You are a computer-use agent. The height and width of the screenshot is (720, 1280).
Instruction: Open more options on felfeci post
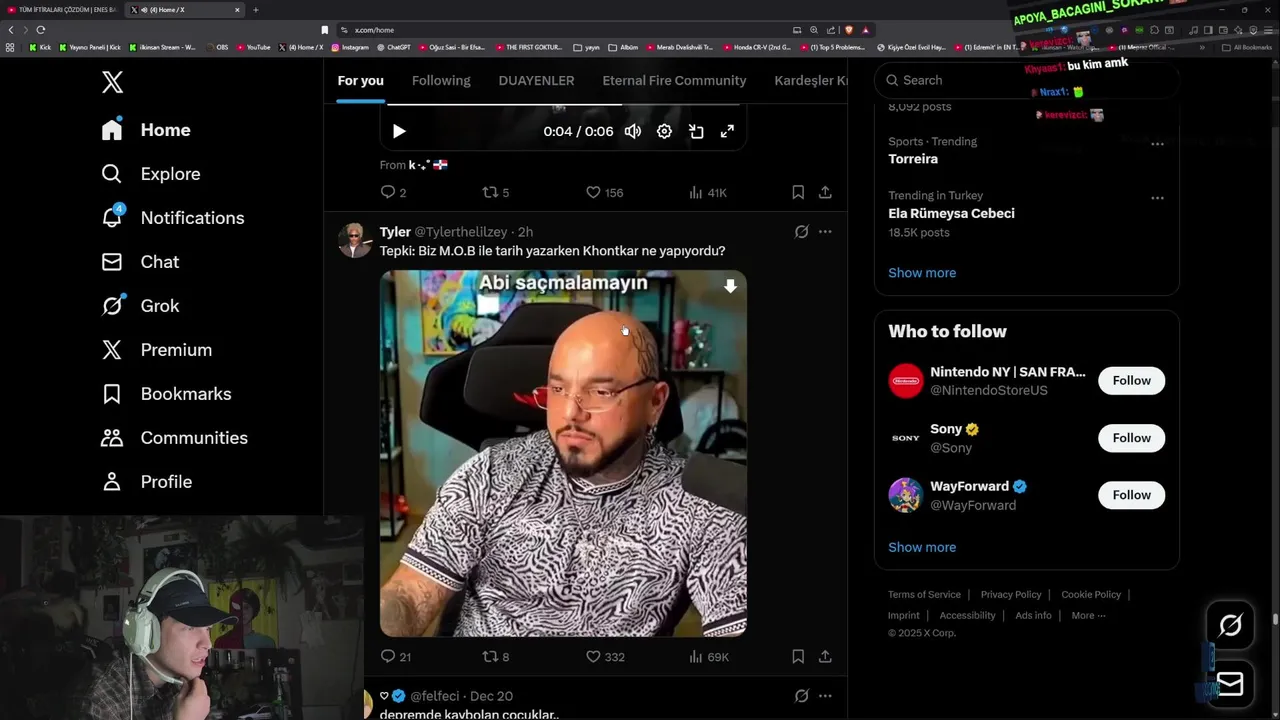click(x=825, y=696)
